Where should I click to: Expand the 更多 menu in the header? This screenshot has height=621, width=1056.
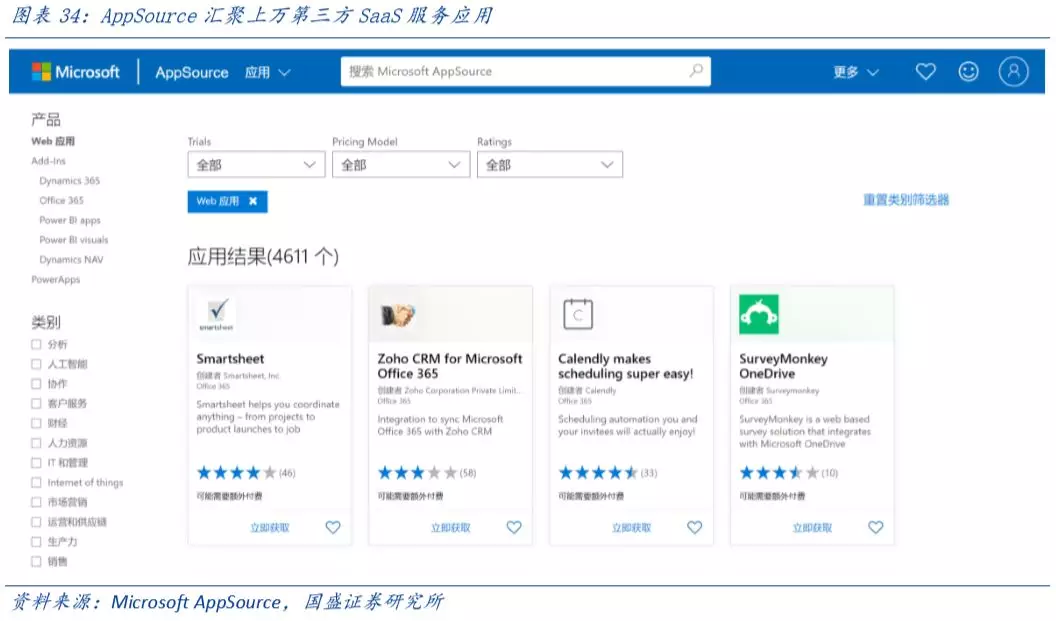click(855, 72)
